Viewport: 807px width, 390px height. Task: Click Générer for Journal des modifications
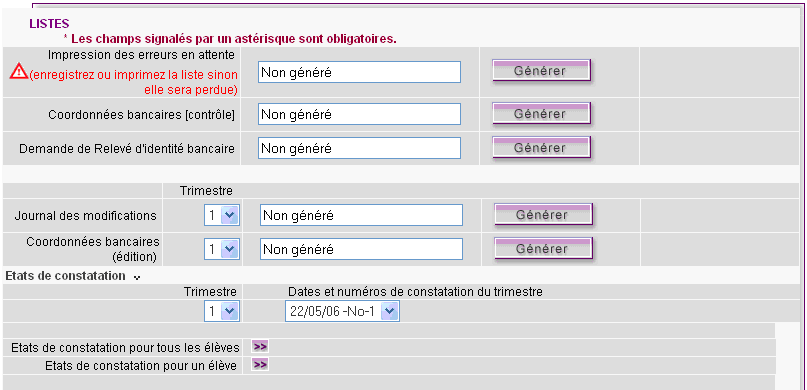[543, 215]
